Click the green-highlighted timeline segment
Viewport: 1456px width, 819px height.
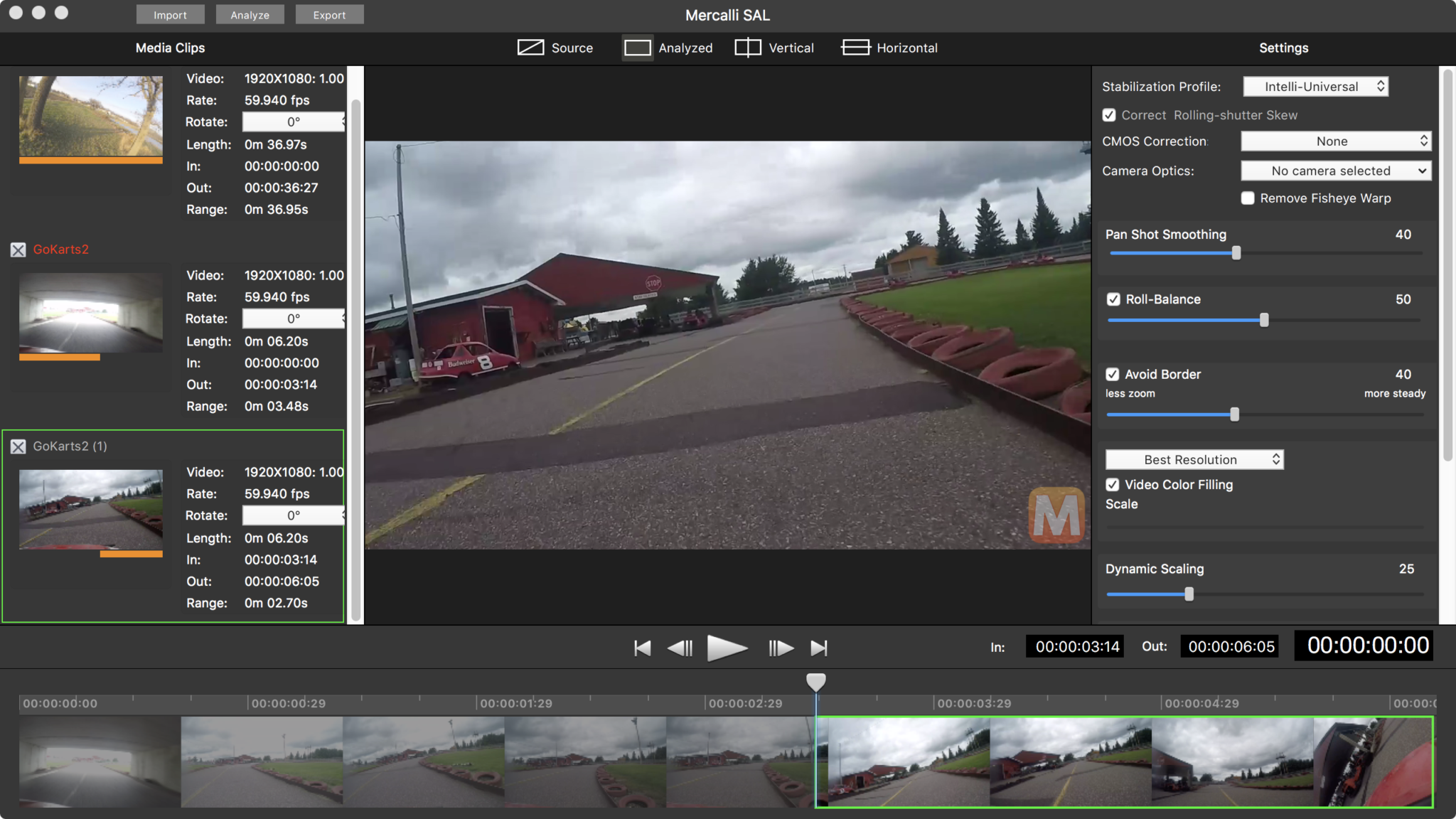(1124, 761)
